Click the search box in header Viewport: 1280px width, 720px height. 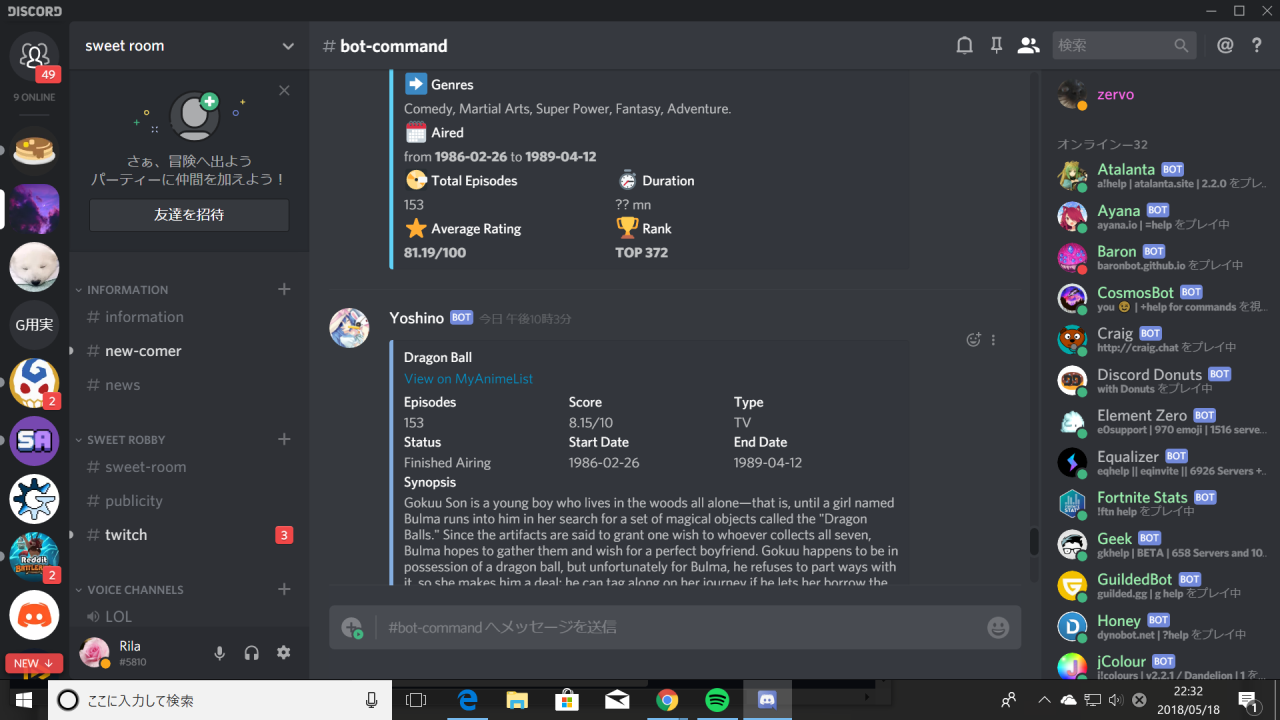(1124, 45)
